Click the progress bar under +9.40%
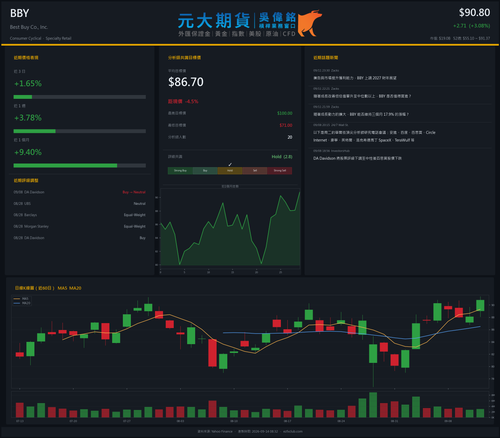The width and height of the screenshot is (500, 438). (x=80, y=165)
